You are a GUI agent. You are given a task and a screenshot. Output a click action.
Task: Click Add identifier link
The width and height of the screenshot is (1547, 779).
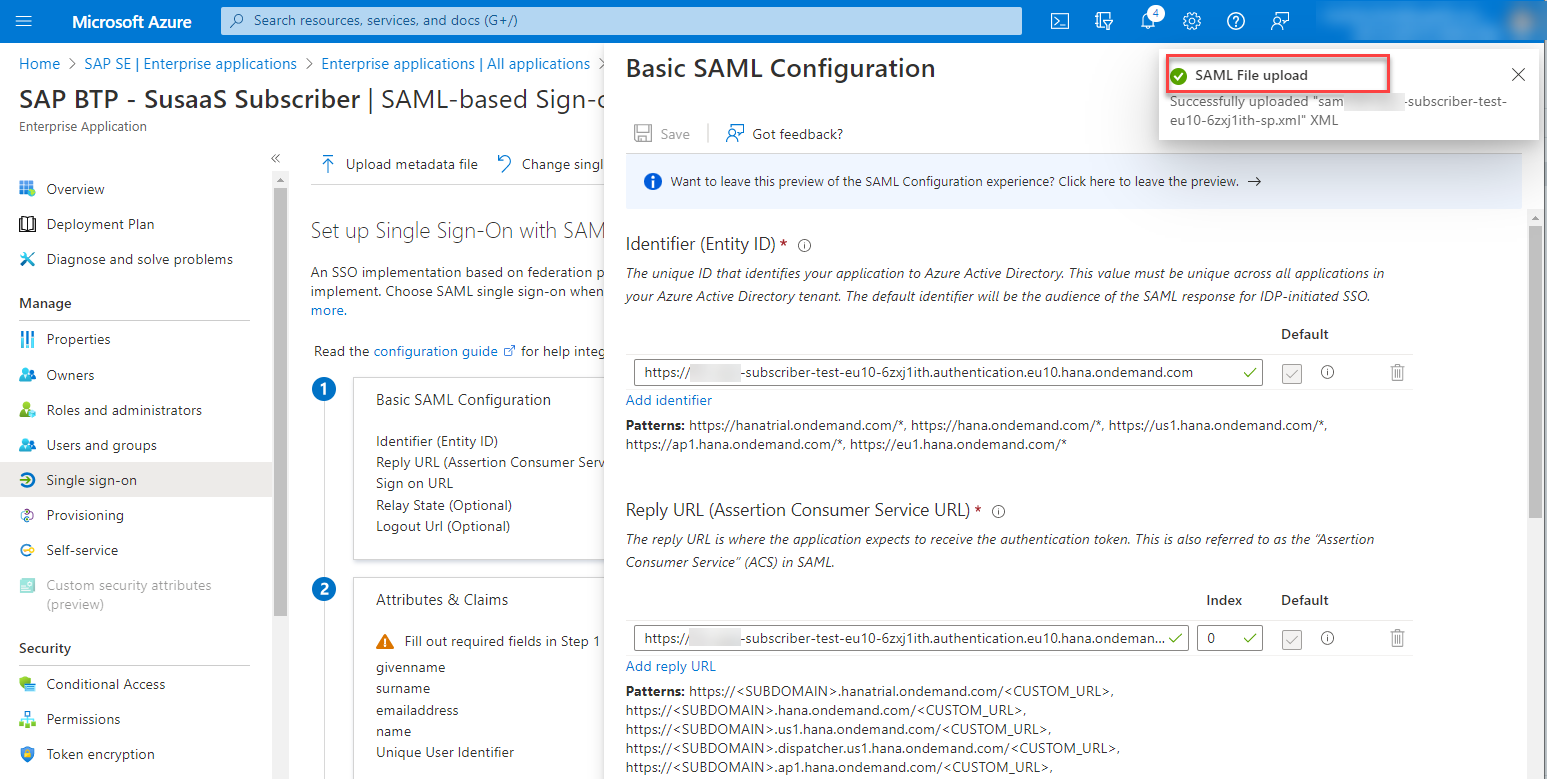(669, 400)
